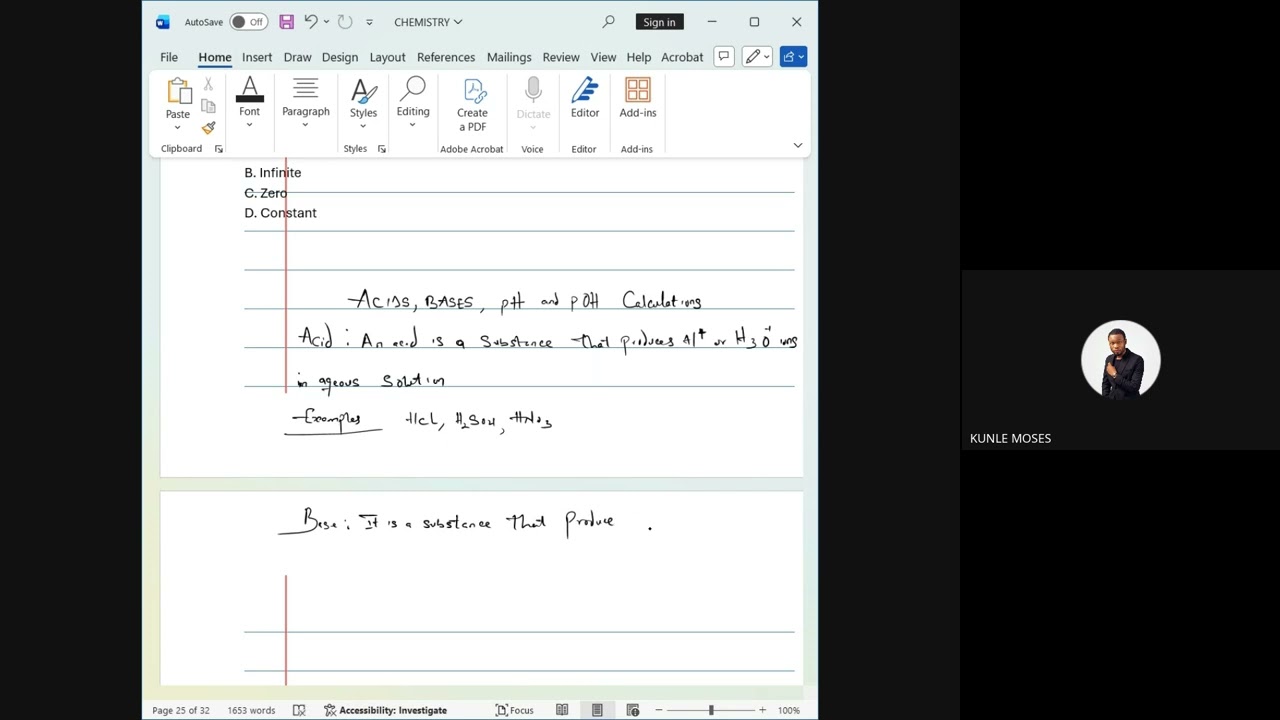Screen dimensions: 1280x720
Task: Click Create a PDF
Action: (x=472, y=104)
